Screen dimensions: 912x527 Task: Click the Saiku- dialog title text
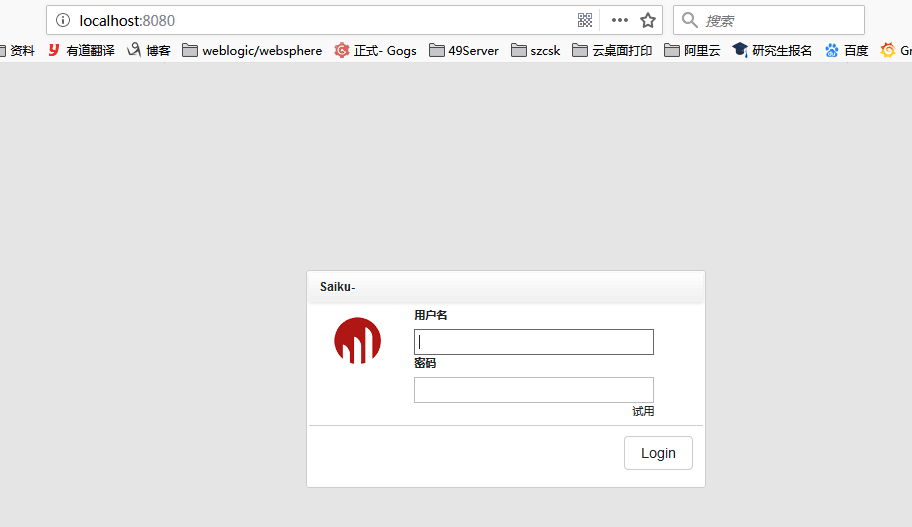click(x=337, y=287)
